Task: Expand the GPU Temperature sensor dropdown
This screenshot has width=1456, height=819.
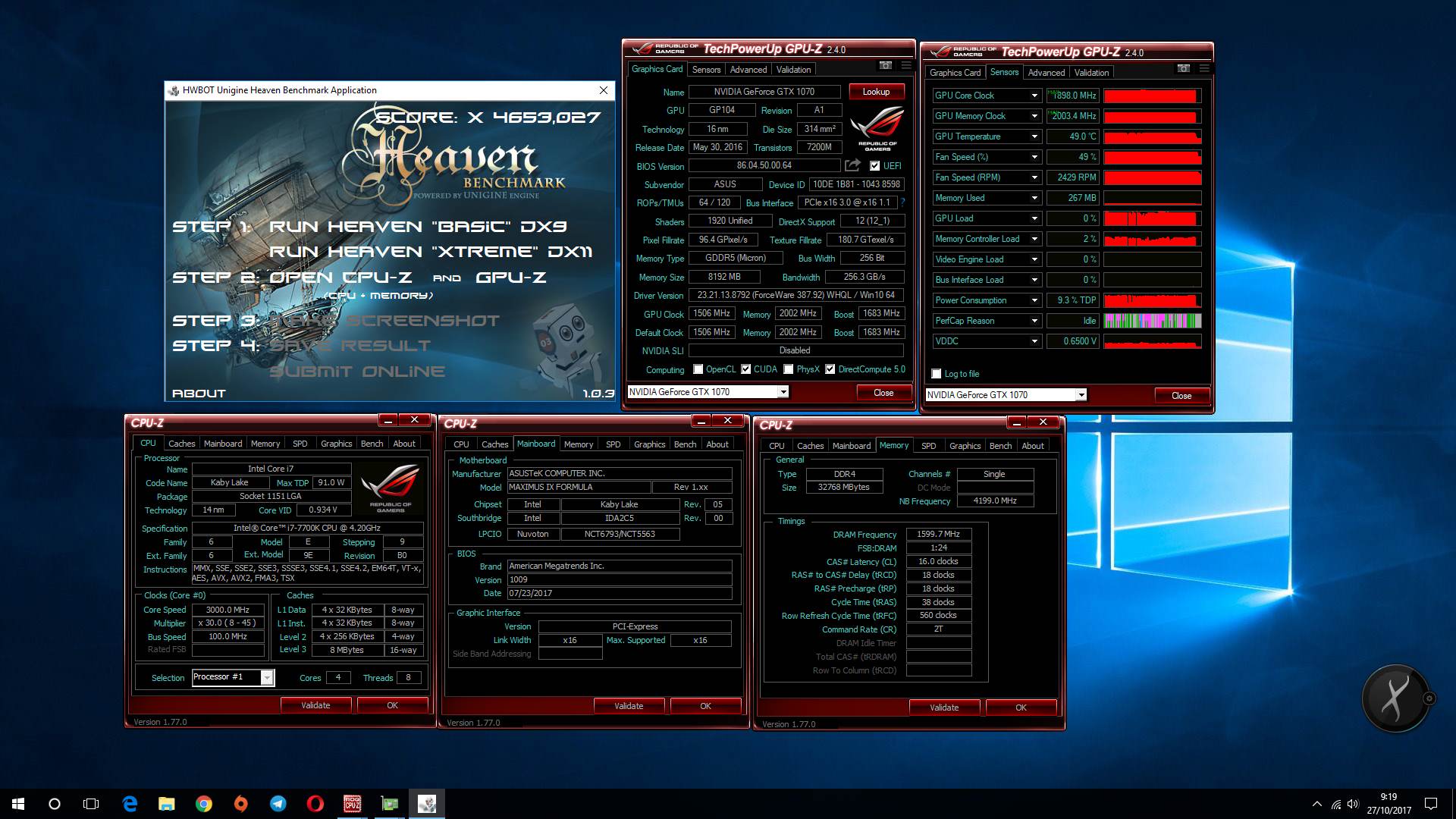Action: tap(1034, 136)
